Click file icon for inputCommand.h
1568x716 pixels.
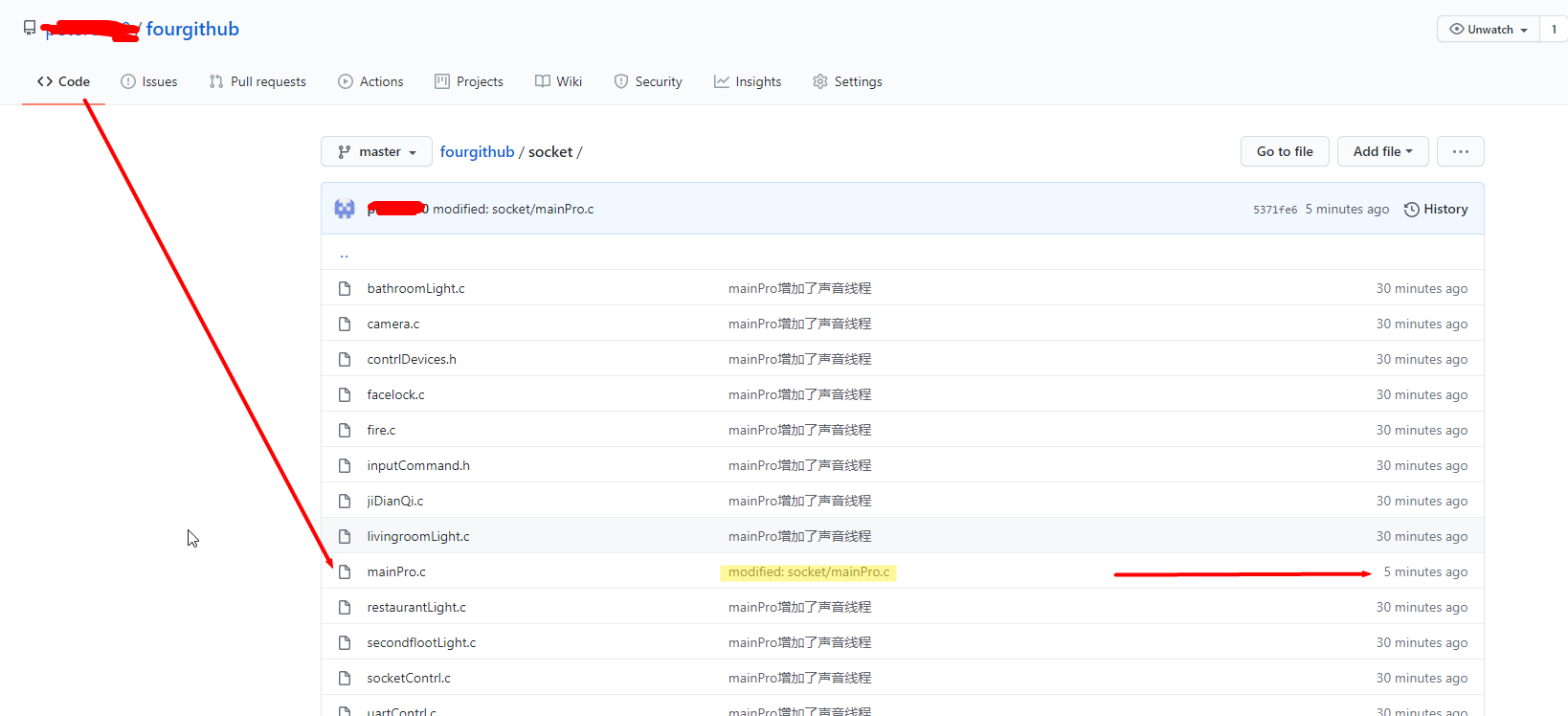[345, 465]
